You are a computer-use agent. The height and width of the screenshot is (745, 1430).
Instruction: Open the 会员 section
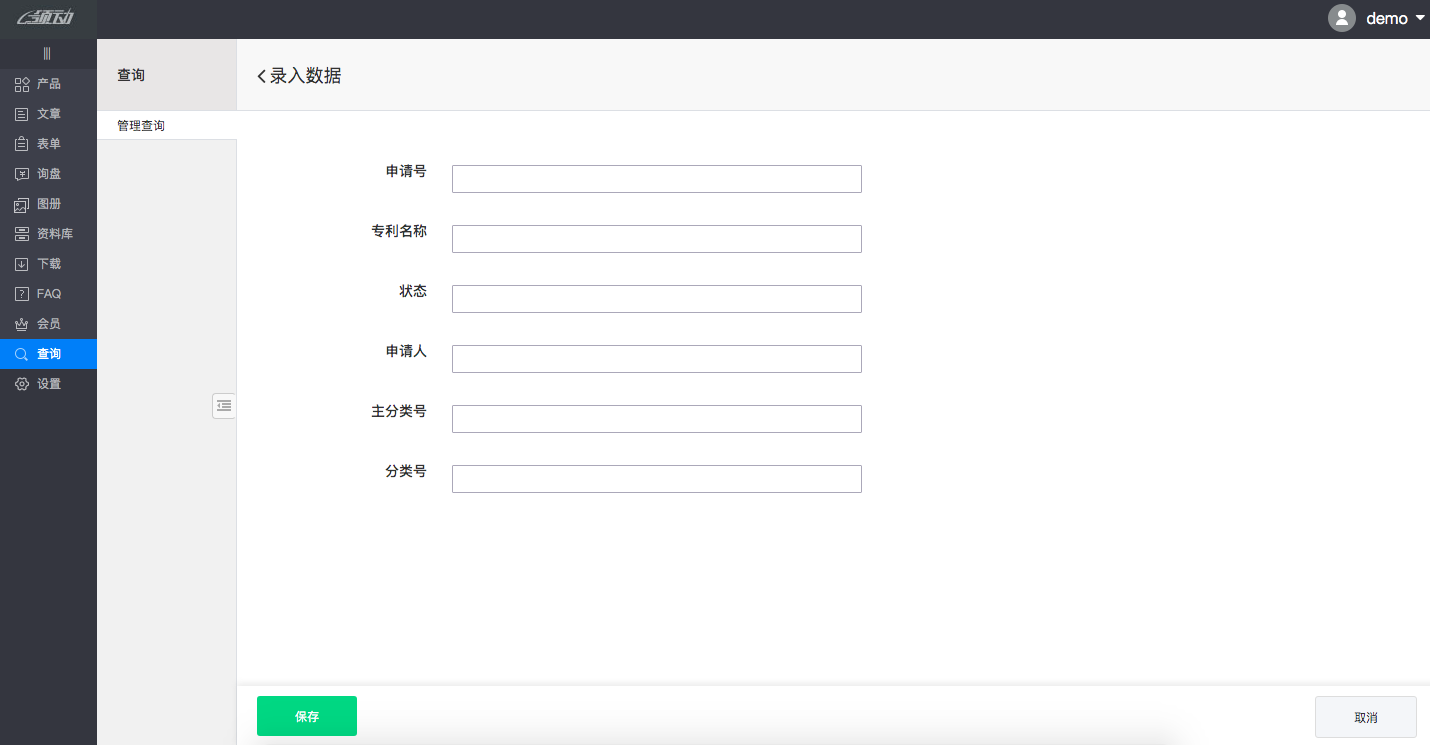point(48,323)
